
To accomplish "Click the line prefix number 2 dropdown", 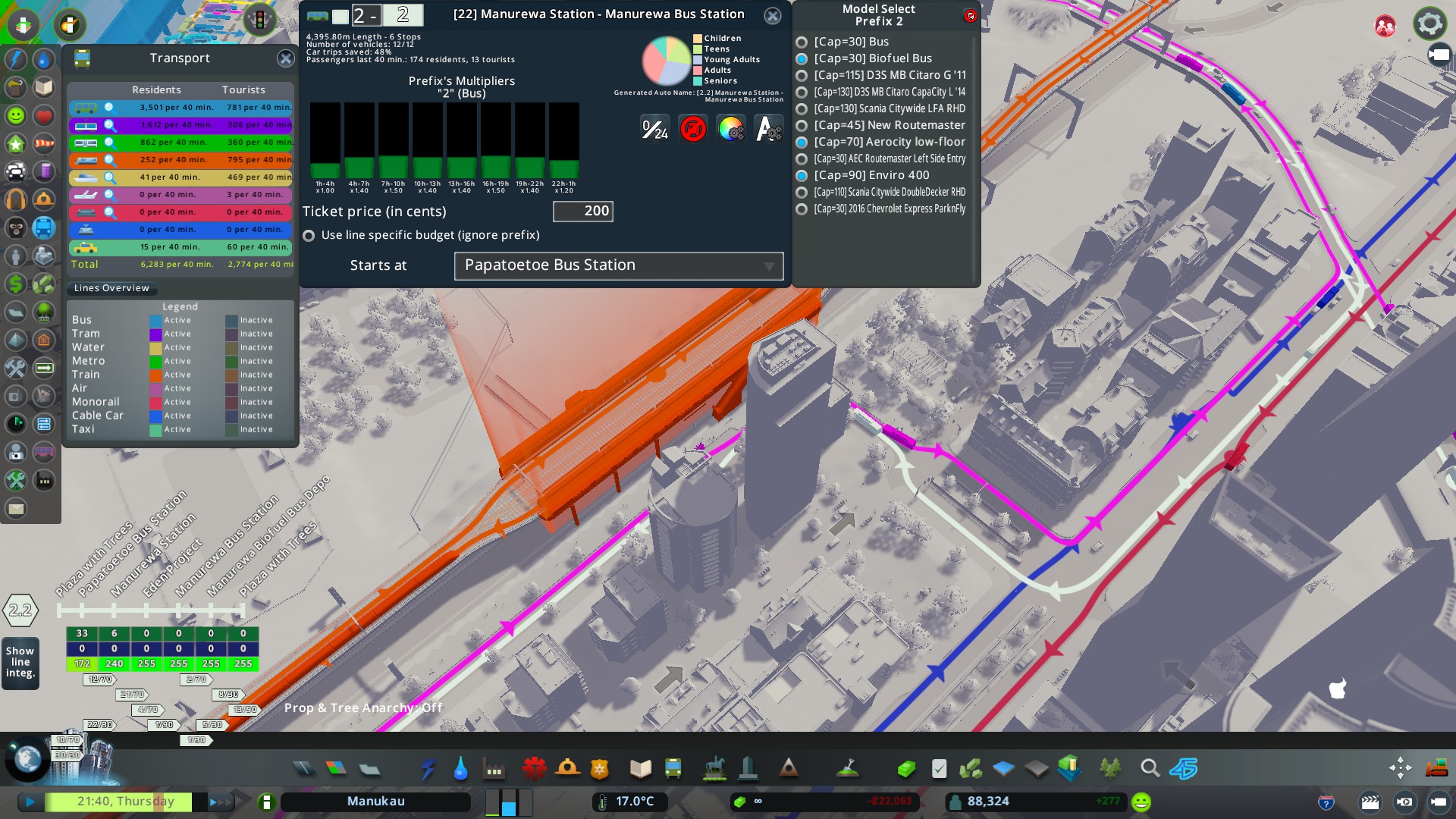I will coord(366,15).
